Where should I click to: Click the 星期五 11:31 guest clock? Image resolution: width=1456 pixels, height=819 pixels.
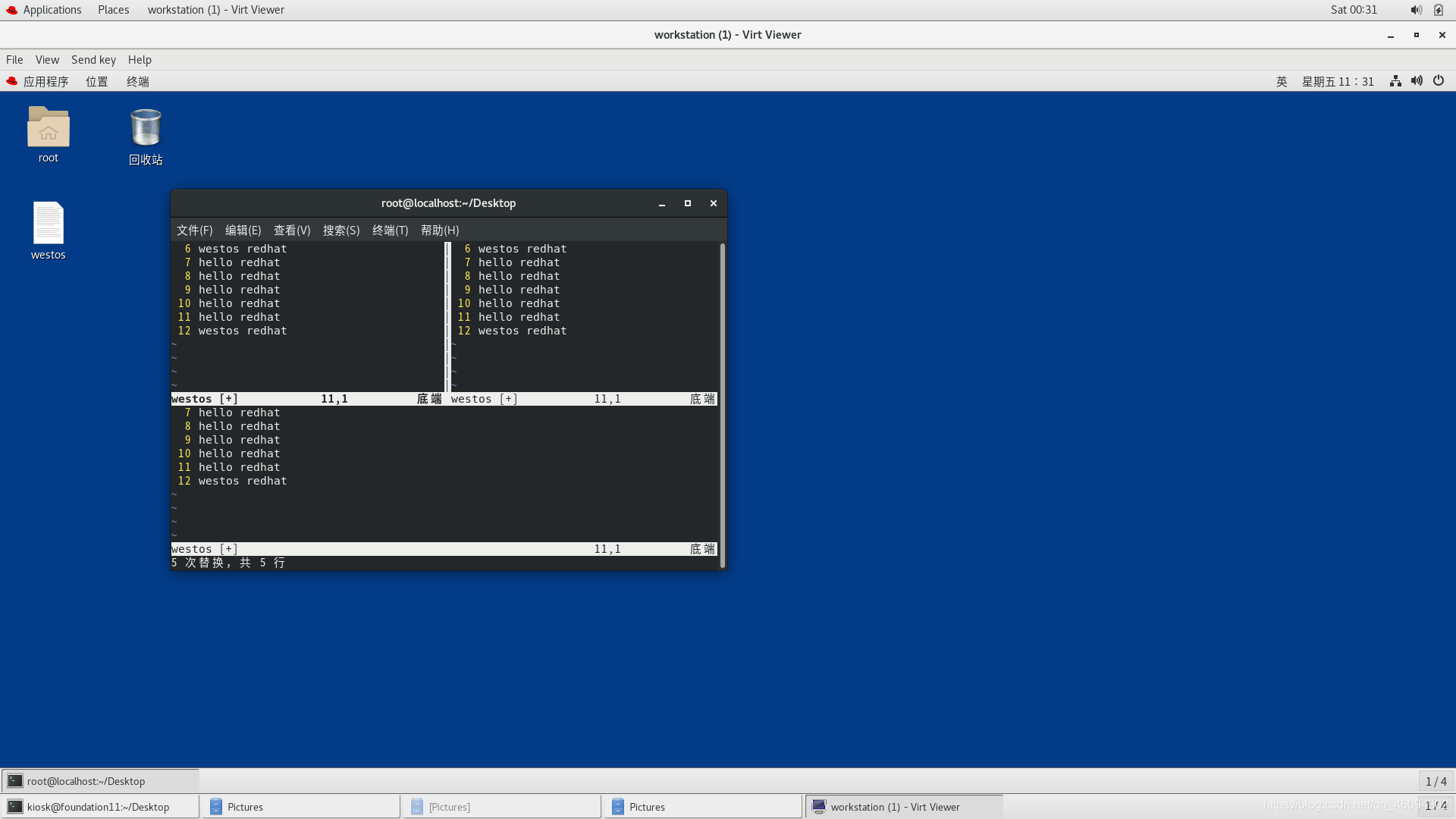(1338, 82)
